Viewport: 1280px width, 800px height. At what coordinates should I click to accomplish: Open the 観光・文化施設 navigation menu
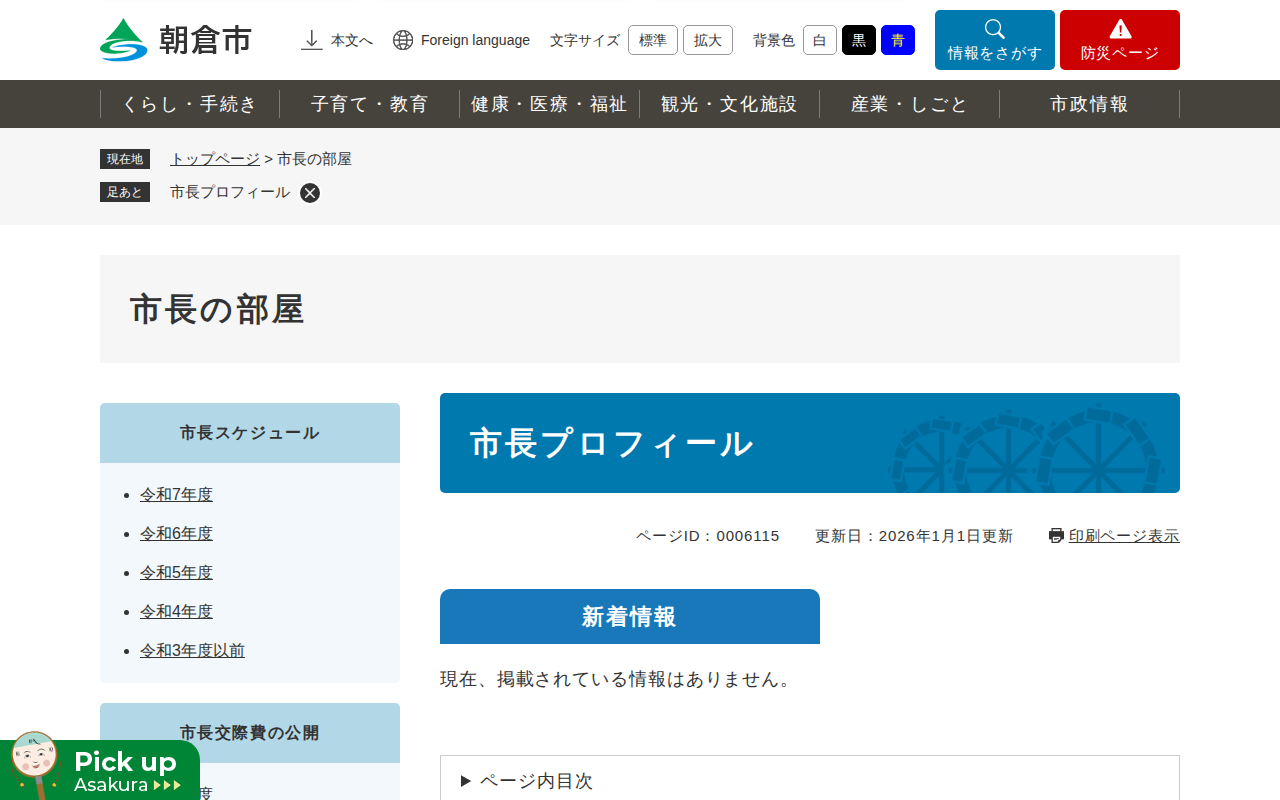click(729, 104)
